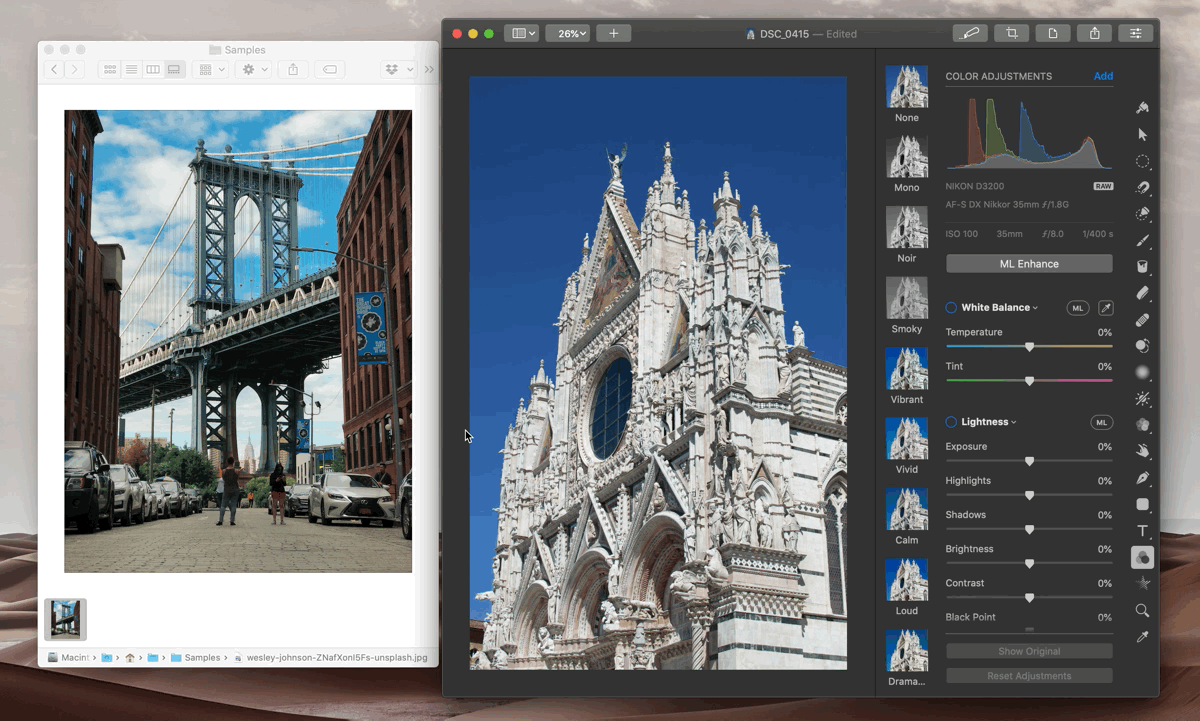
Task: Activate the Zoom magnifier tool
Action: pyautogui.click(x=1143, y=610)
